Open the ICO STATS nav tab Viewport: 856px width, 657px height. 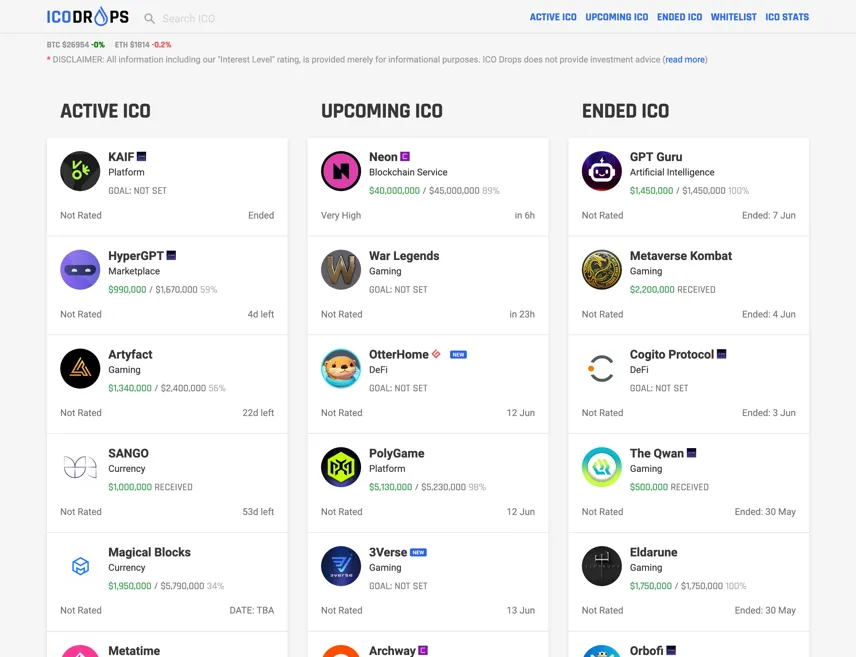coord(787,17)
